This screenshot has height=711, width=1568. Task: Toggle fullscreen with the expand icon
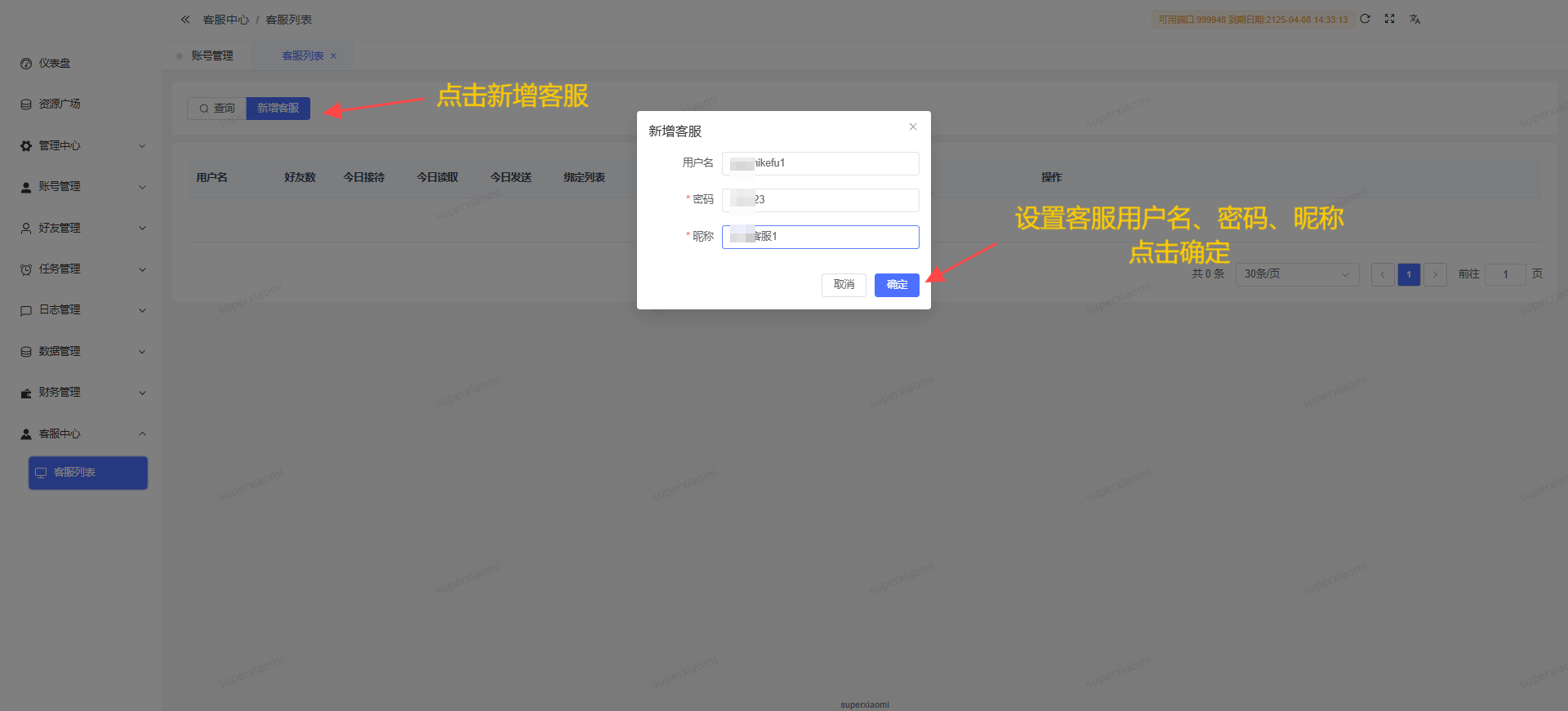click(x=1389, y=19)
